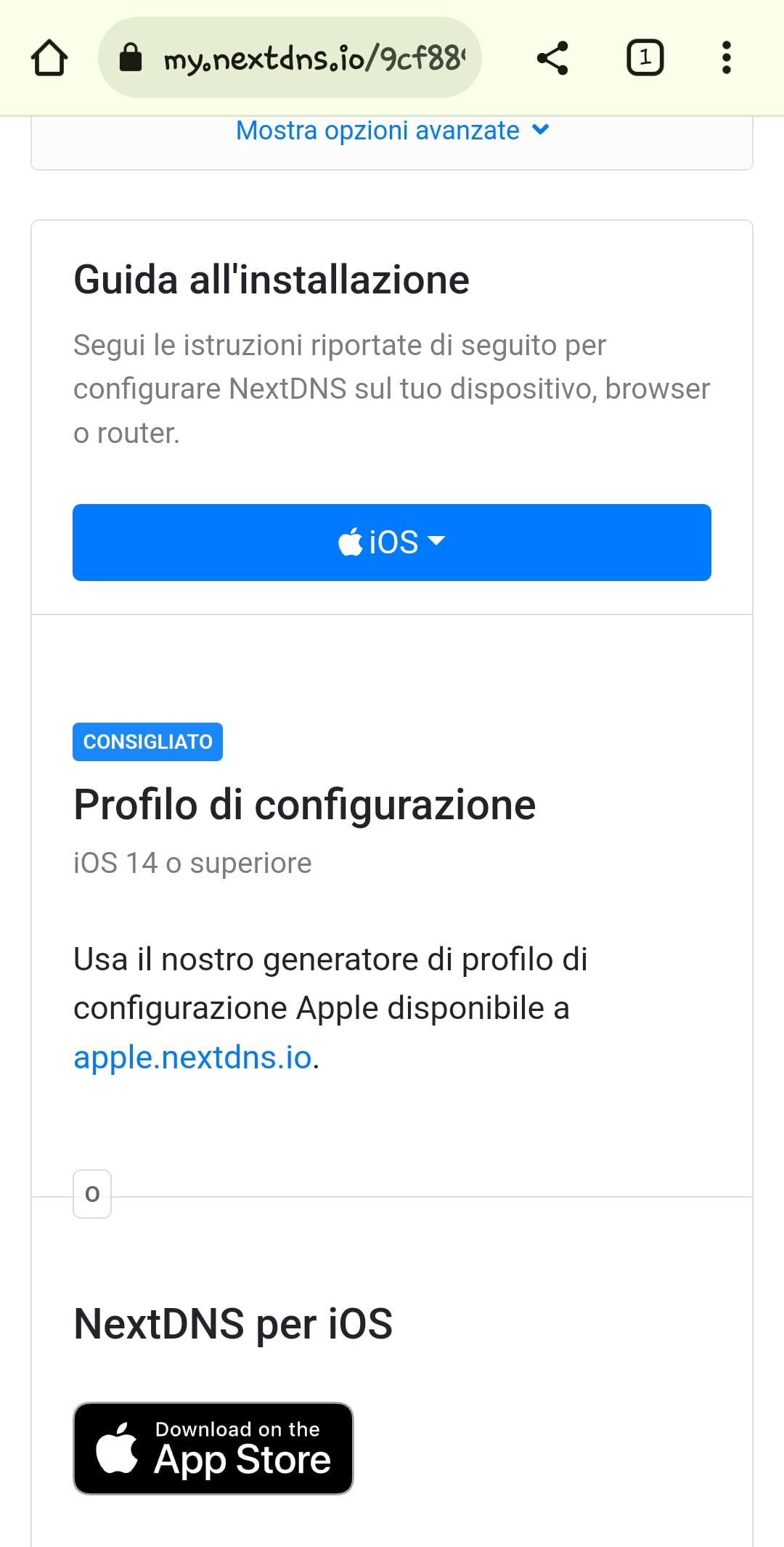Select the Profilo di configurazione heading
Viewport: 784px width, 1547px height.
(x=304, y=805)
